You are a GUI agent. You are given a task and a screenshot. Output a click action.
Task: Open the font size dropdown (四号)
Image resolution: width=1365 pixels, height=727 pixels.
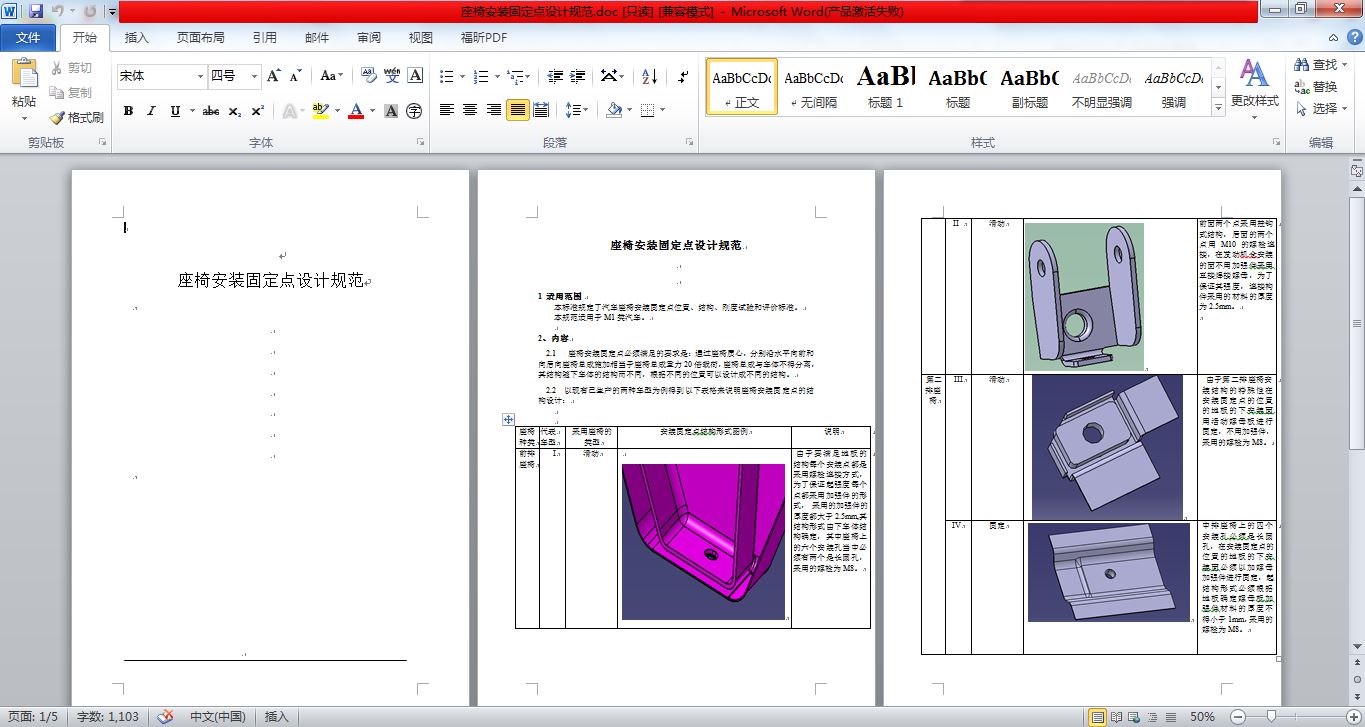(254, 76)
